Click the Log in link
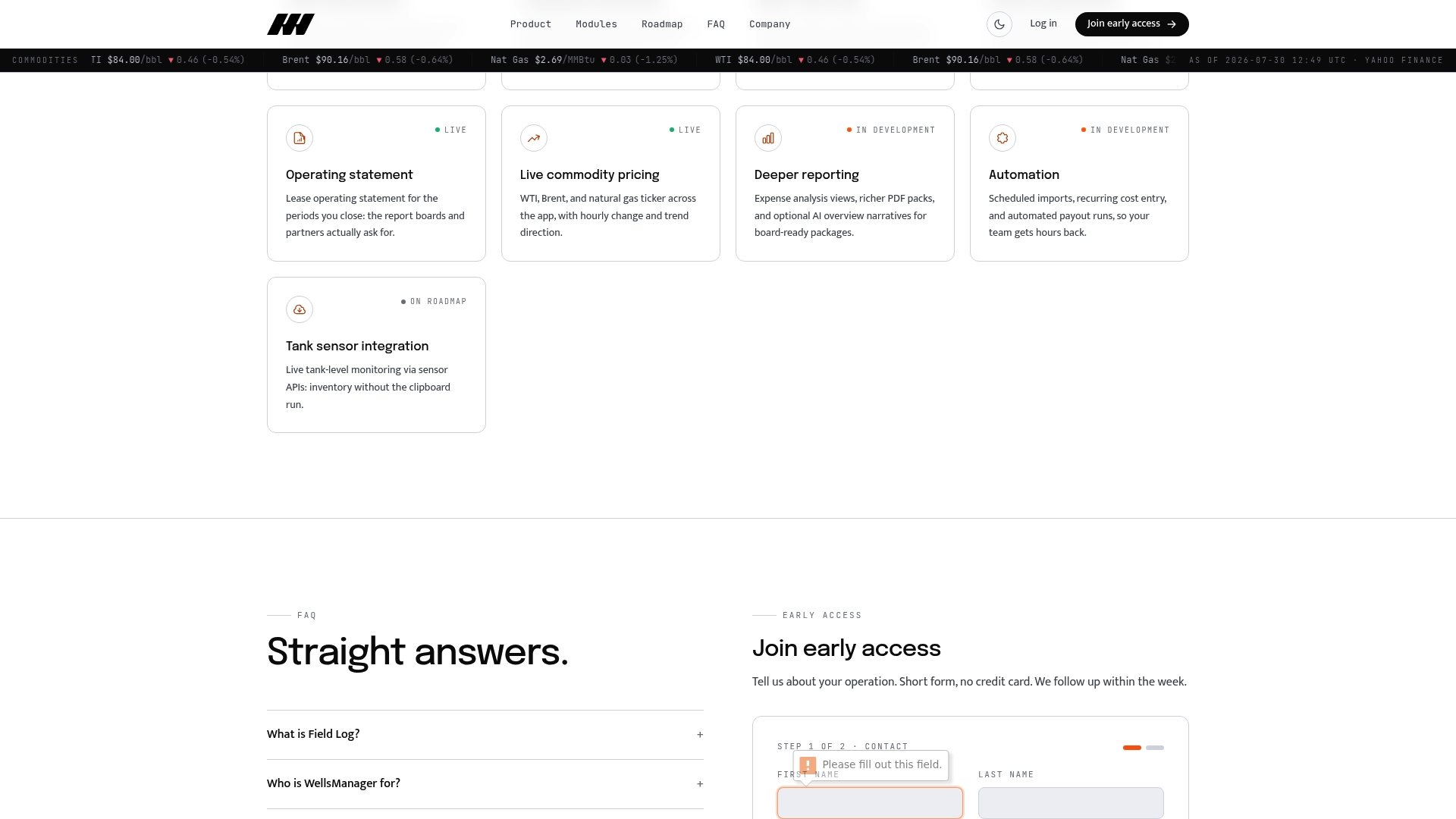The width and height of the screenshot is (1456, 819). point(1043,24)
